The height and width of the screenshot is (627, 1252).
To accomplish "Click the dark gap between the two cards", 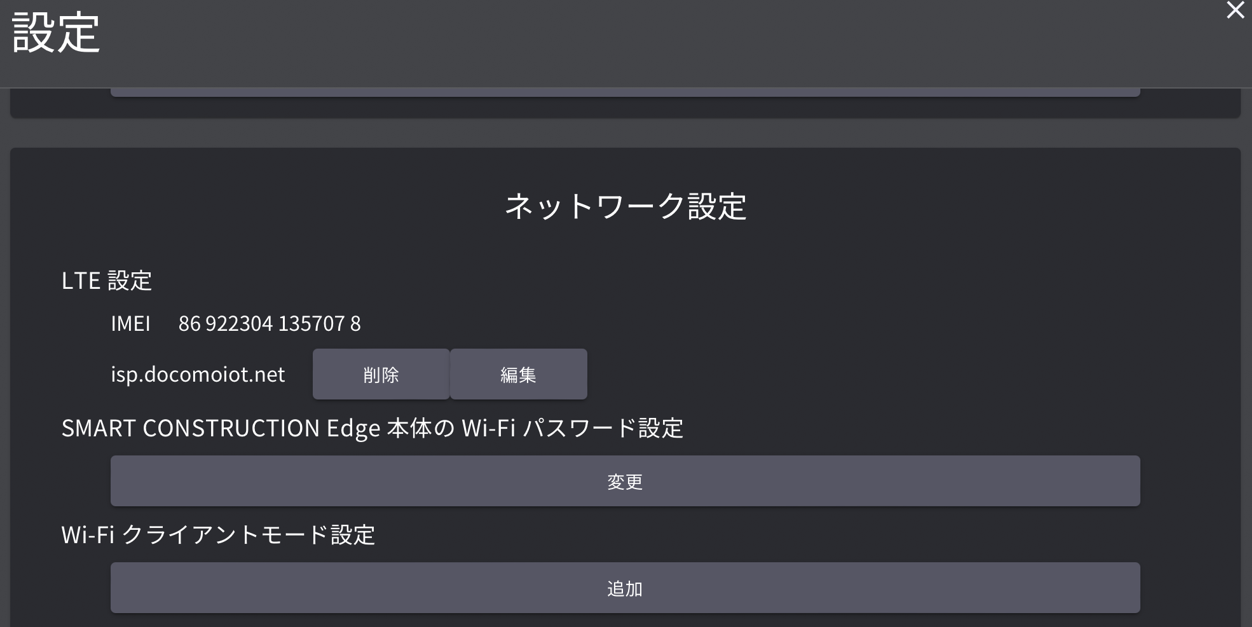I will 625,133.
